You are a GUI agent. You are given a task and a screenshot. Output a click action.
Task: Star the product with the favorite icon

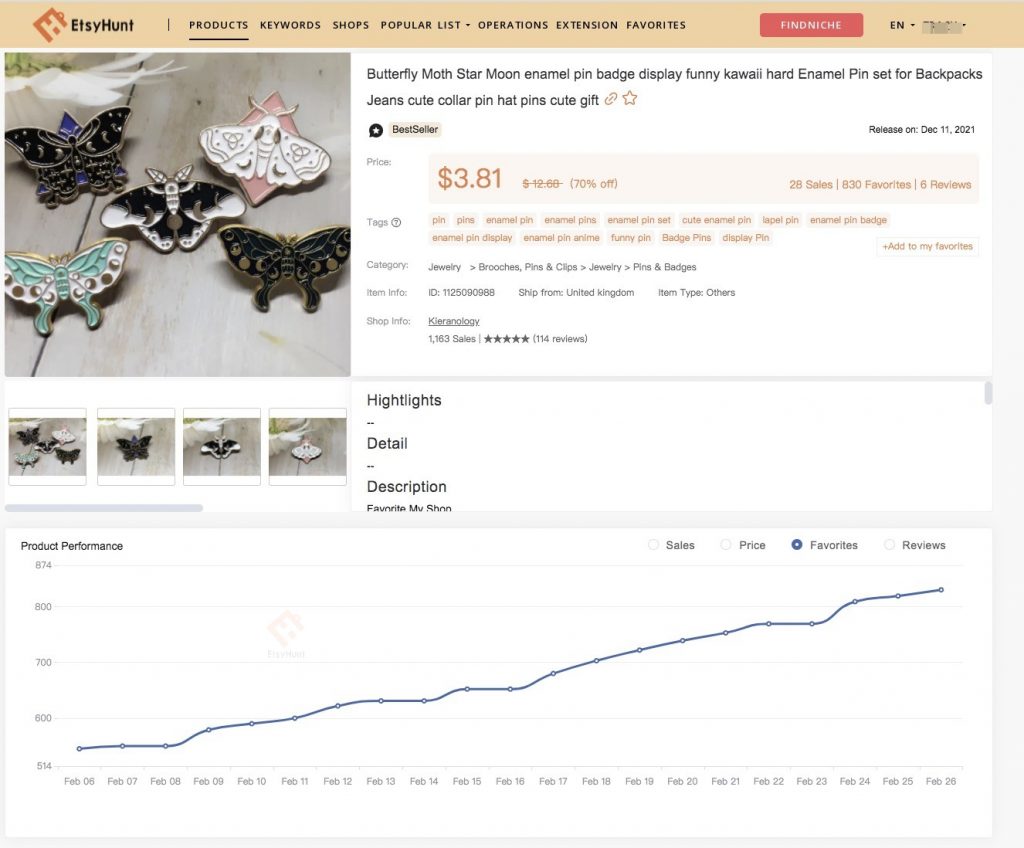(630, 99)
